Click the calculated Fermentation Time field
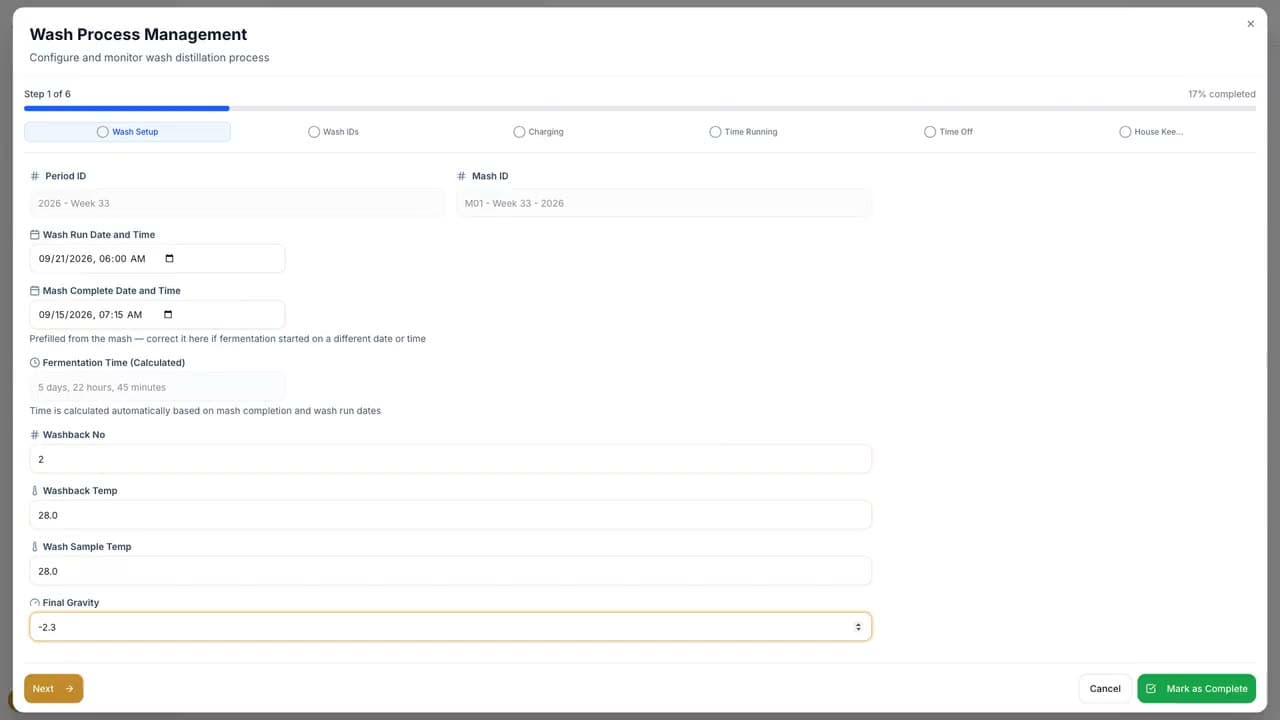1280x720 pixels. click(x=157, y=387)
